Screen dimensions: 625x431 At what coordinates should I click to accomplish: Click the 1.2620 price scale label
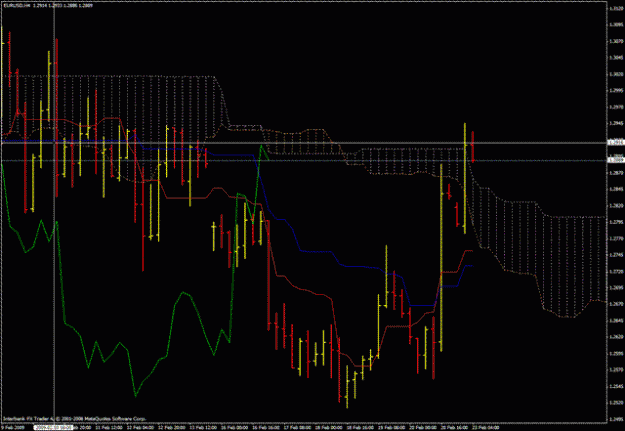click(615, 337)
